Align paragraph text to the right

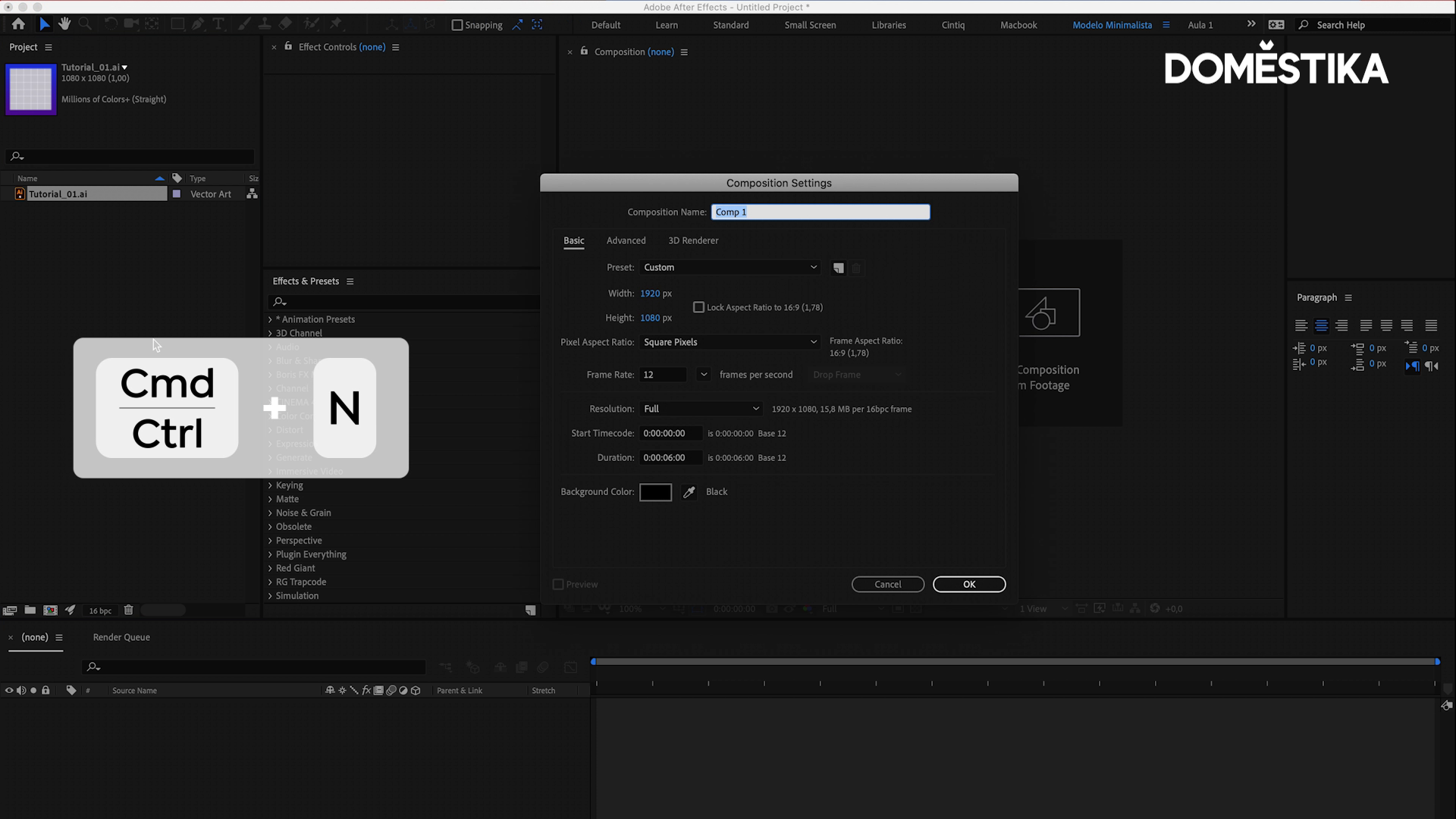(1341, 325)
